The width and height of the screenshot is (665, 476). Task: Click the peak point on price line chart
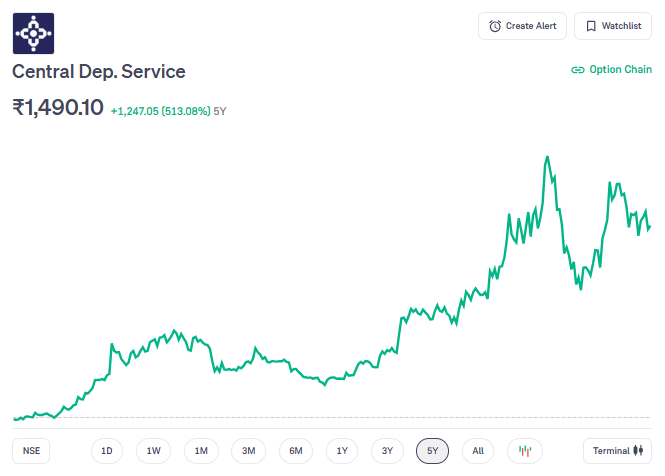pos(547,157)
